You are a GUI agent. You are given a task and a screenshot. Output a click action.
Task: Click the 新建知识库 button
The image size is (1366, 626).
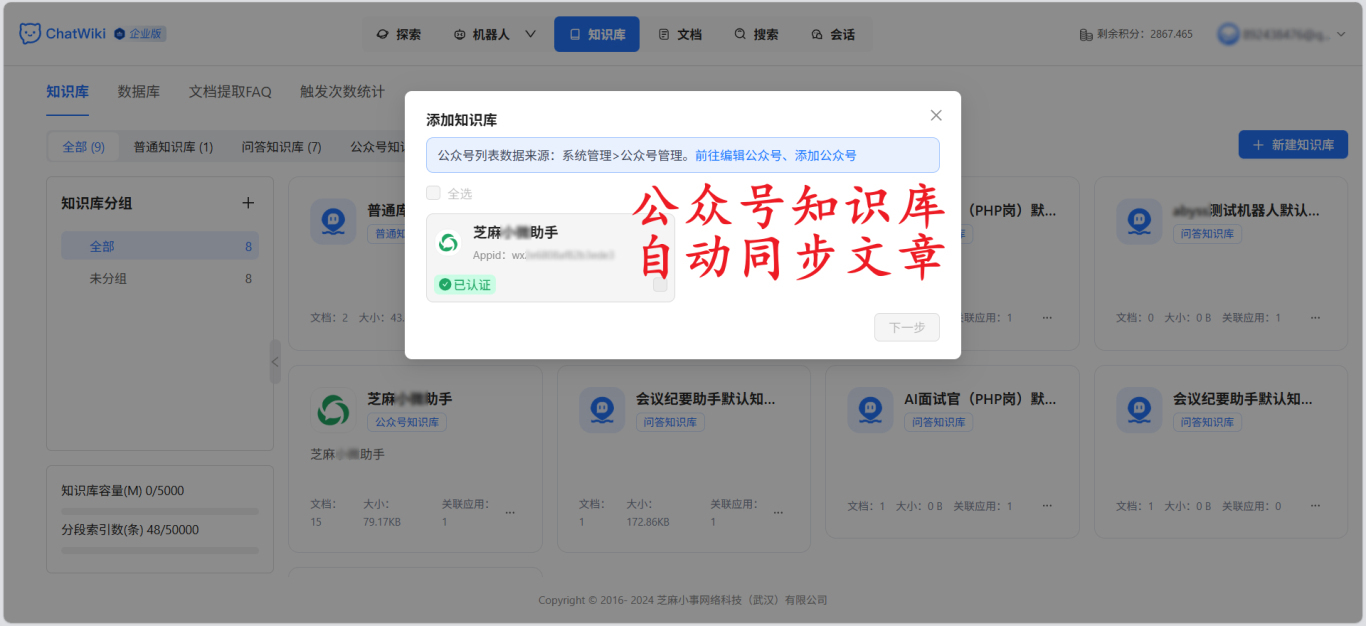pyautogui.click(x=1292, y=144)
